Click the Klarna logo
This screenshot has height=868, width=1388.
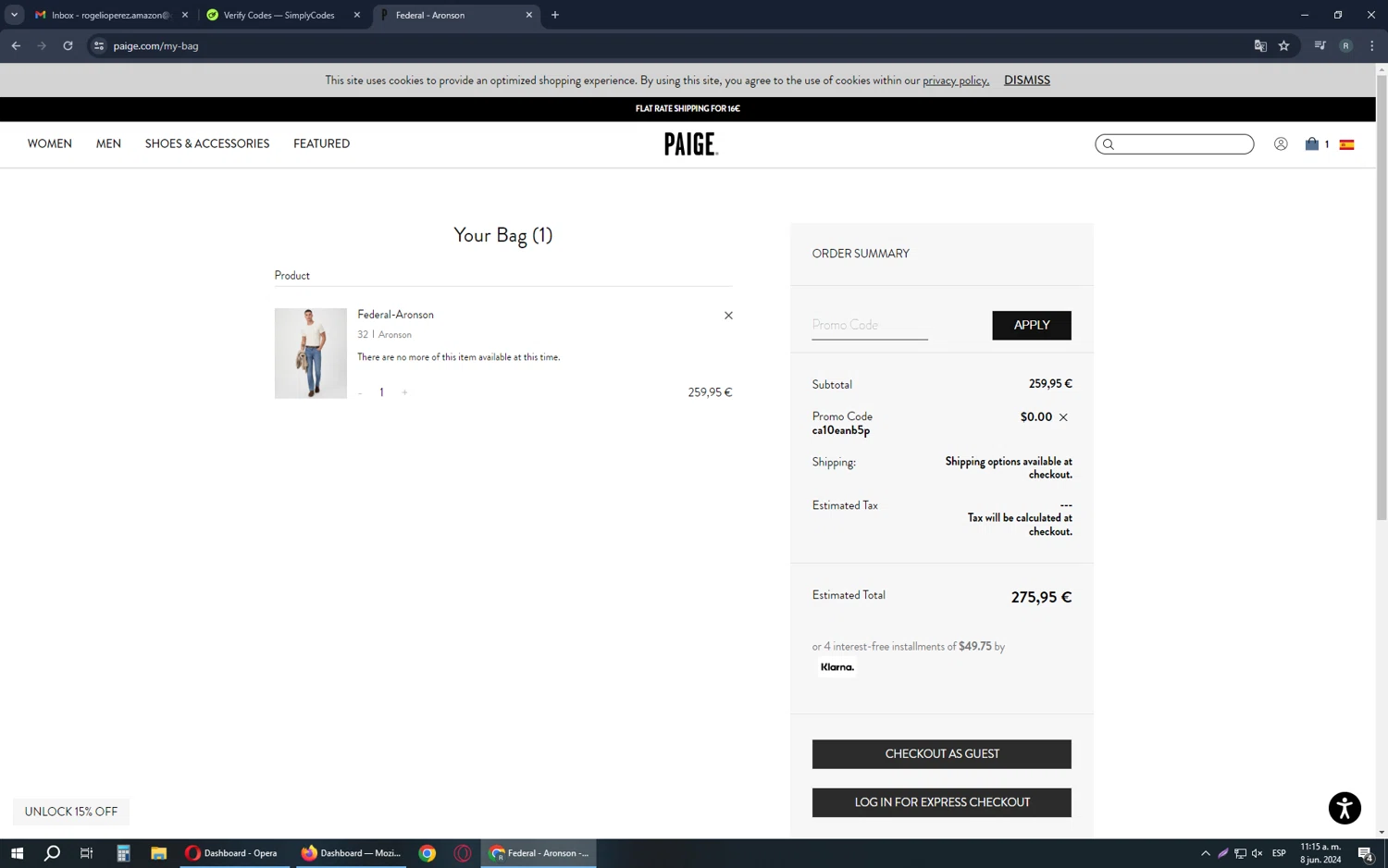point(837,667)
